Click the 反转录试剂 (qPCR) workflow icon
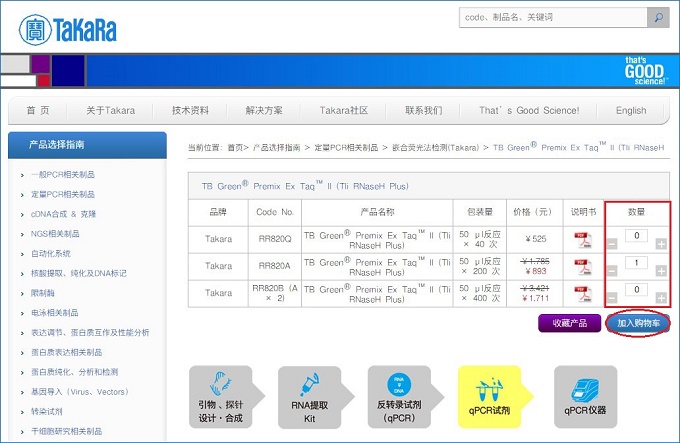 405,397
